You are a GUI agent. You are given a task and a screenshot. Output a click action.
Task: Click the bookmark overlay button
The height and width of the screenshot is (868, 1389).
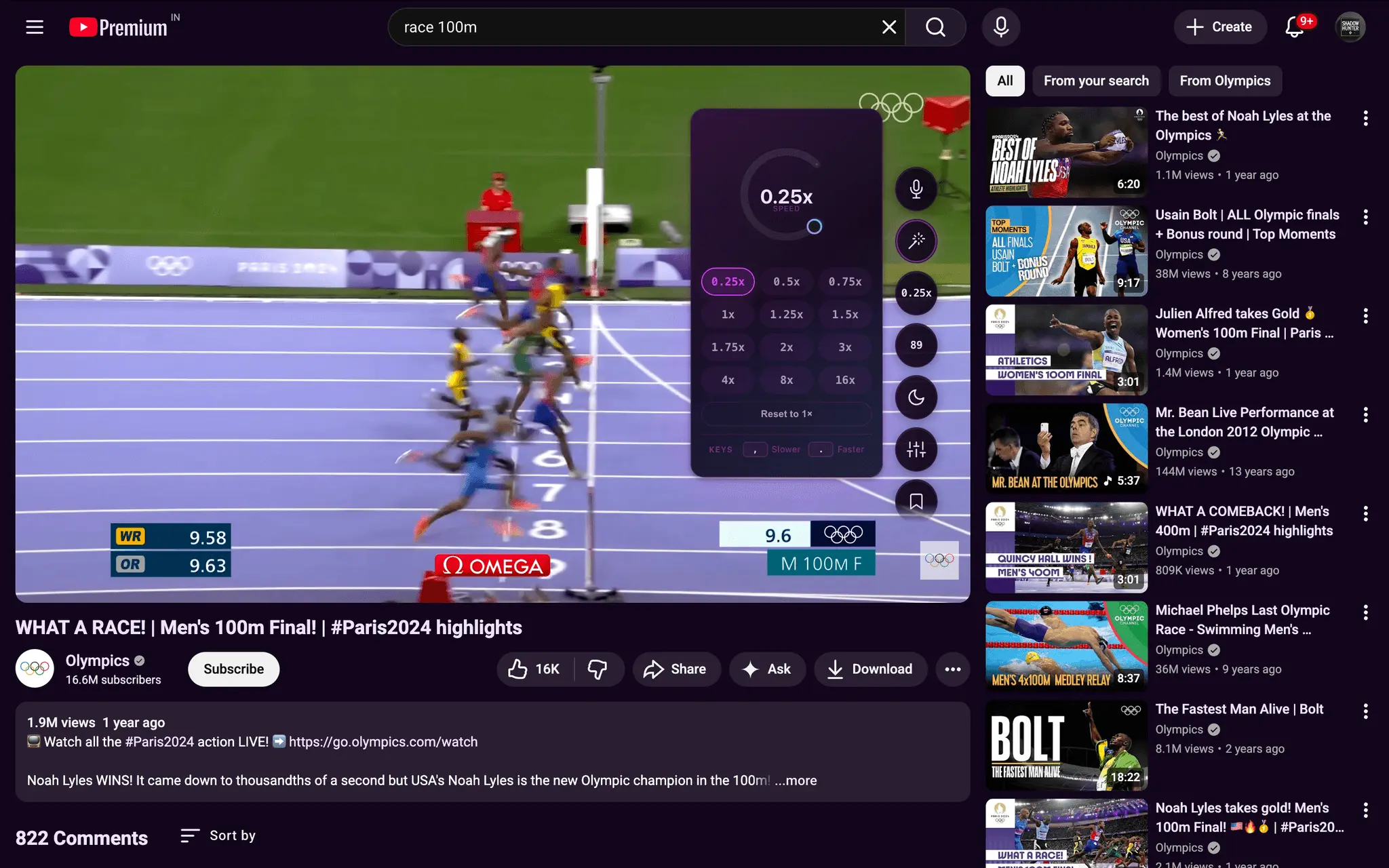pyautogui.click(x=916, y=501)
